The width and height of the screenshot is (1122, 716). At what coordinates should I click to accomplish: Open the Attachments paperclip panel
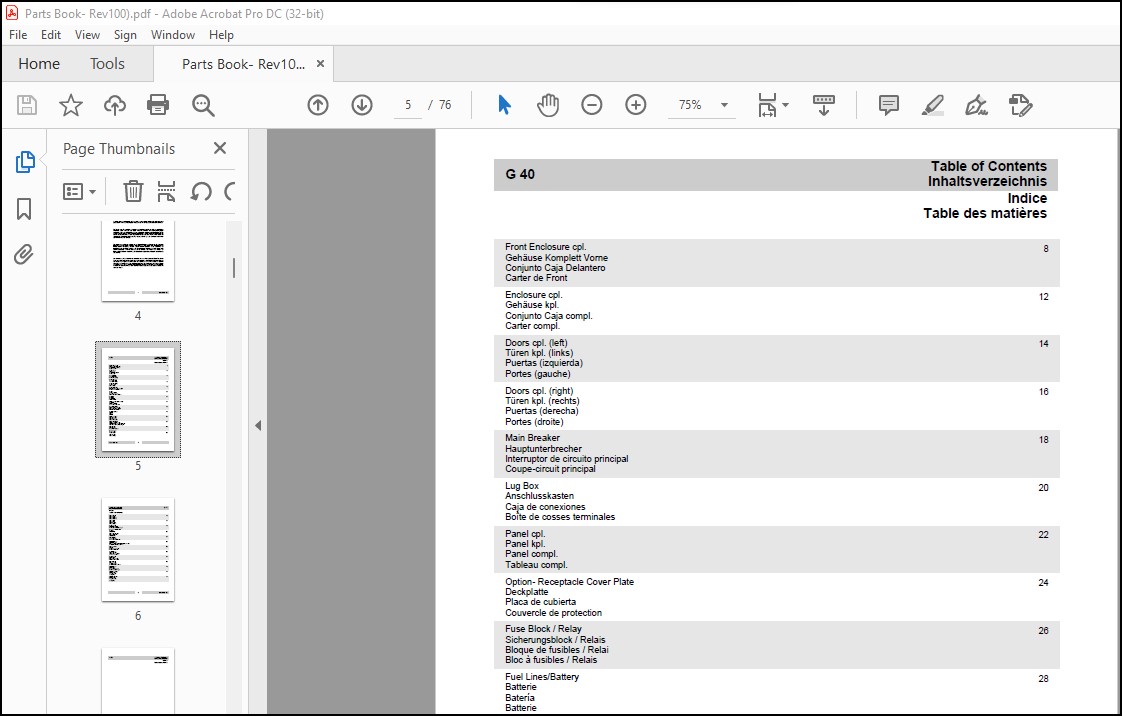coord(24,255)
